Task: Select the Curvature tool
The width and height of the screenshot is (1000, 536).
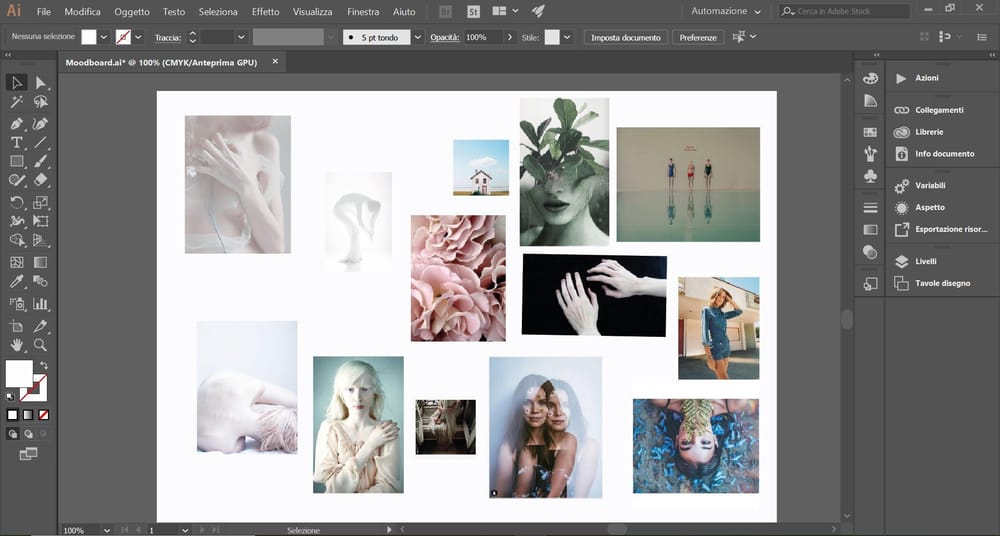Action: (x=40, y=123)
